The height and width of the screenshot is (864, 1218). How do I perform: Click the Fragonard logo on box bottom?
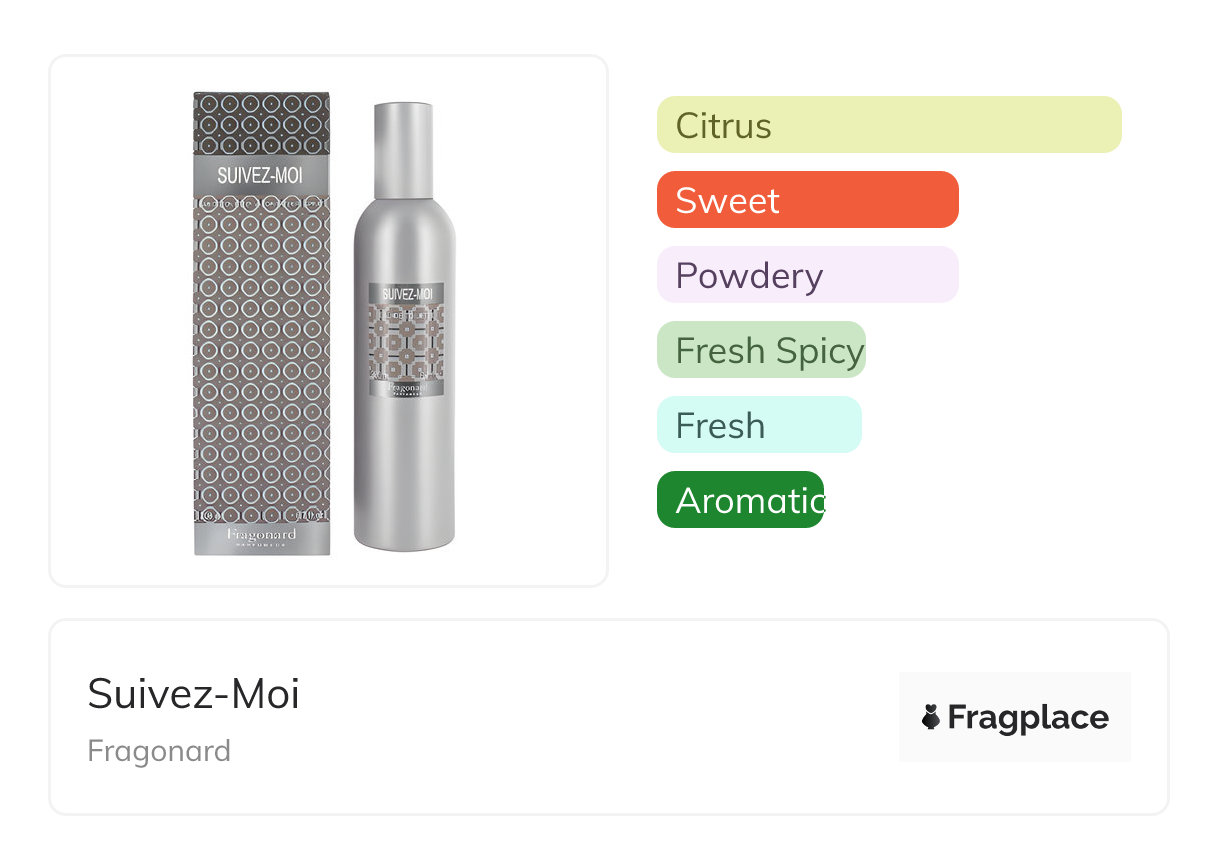[x=262, y=536]
